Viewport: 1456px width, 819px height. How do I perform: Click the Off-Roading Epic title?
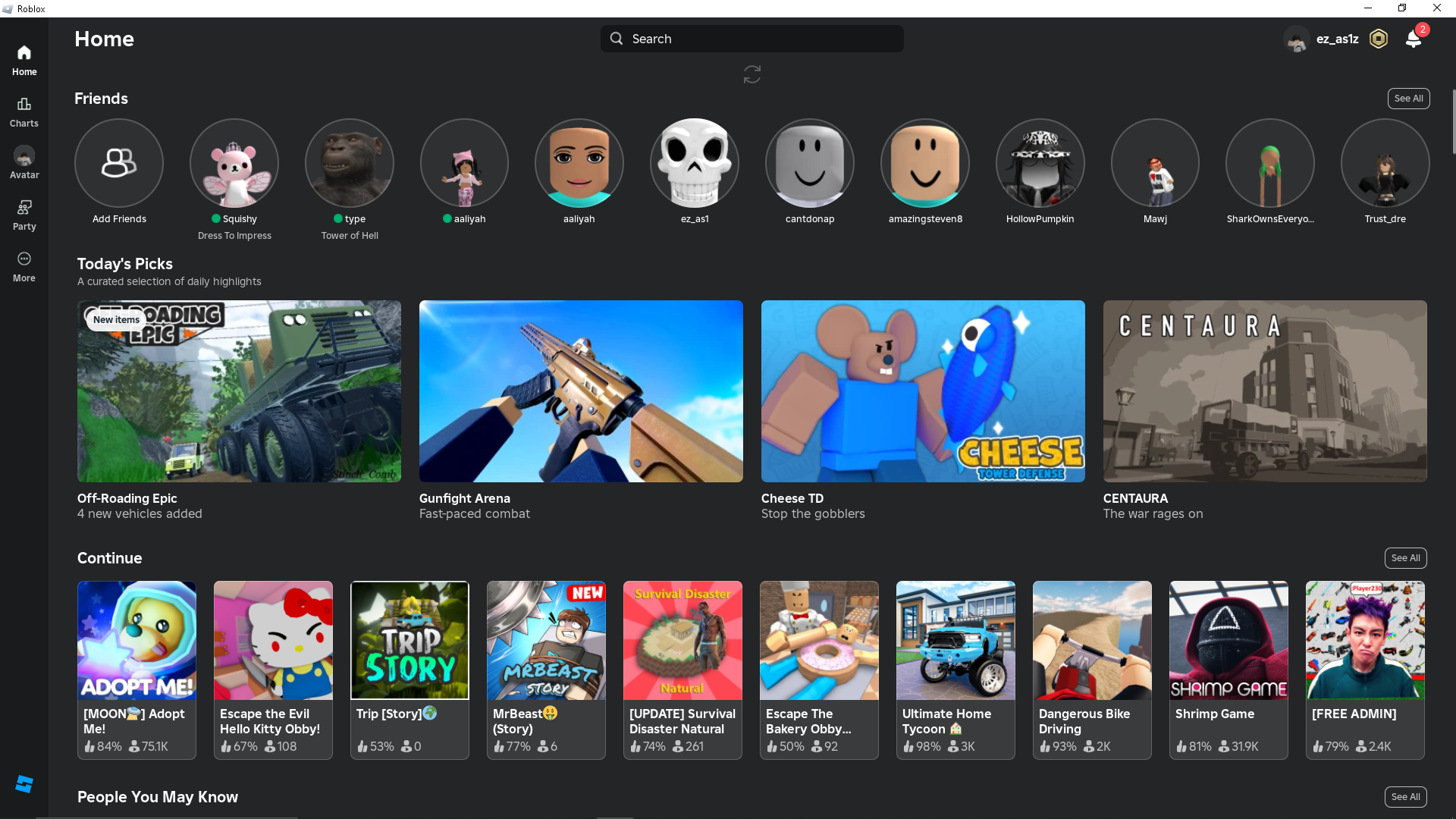[x=127, y=498]
